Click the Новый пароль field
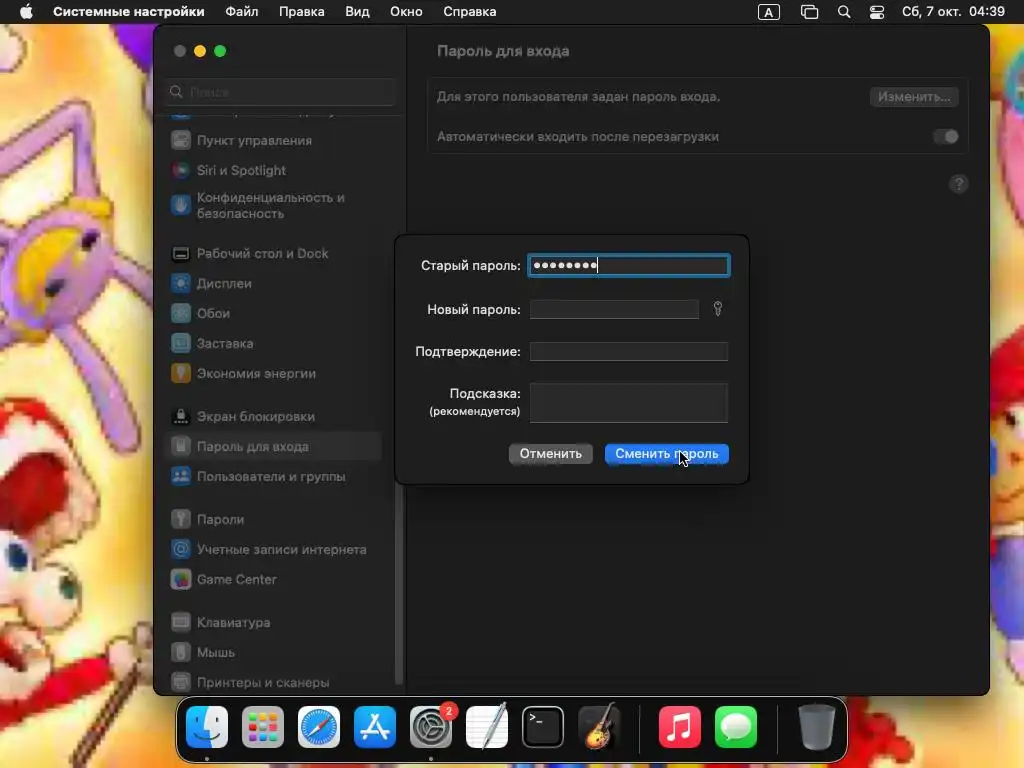This screenshot has width=1024, height=768. [615, 310]
